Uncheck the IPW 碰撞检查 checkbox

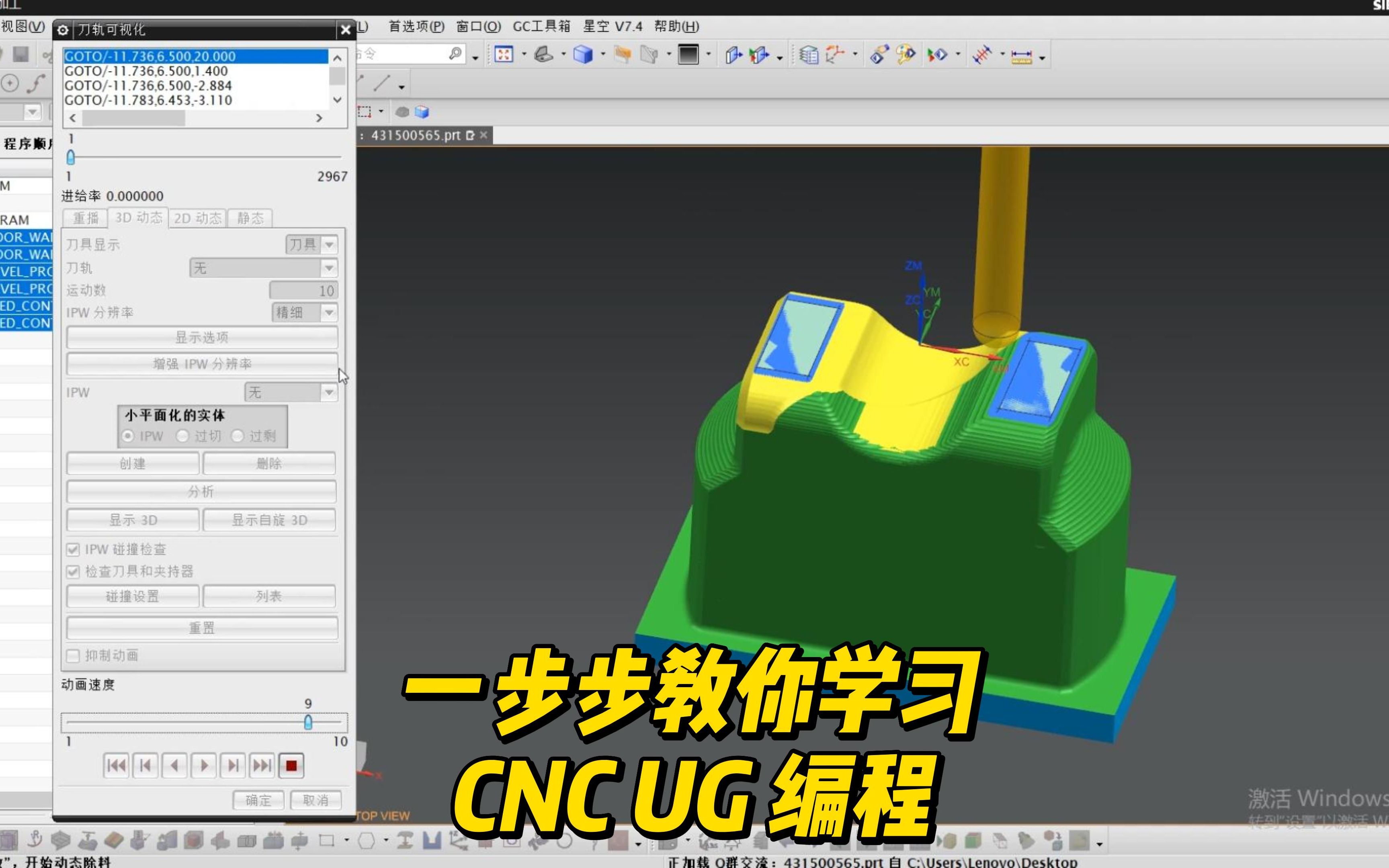[72, 549]
